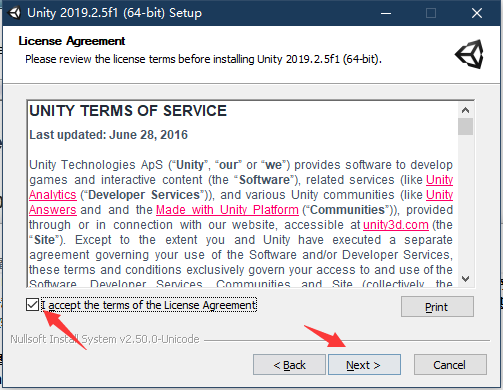The height and width of the screenshot is (390, 503).
Task: Click the license scrollbar down arrow
Action: pos(465,279)
